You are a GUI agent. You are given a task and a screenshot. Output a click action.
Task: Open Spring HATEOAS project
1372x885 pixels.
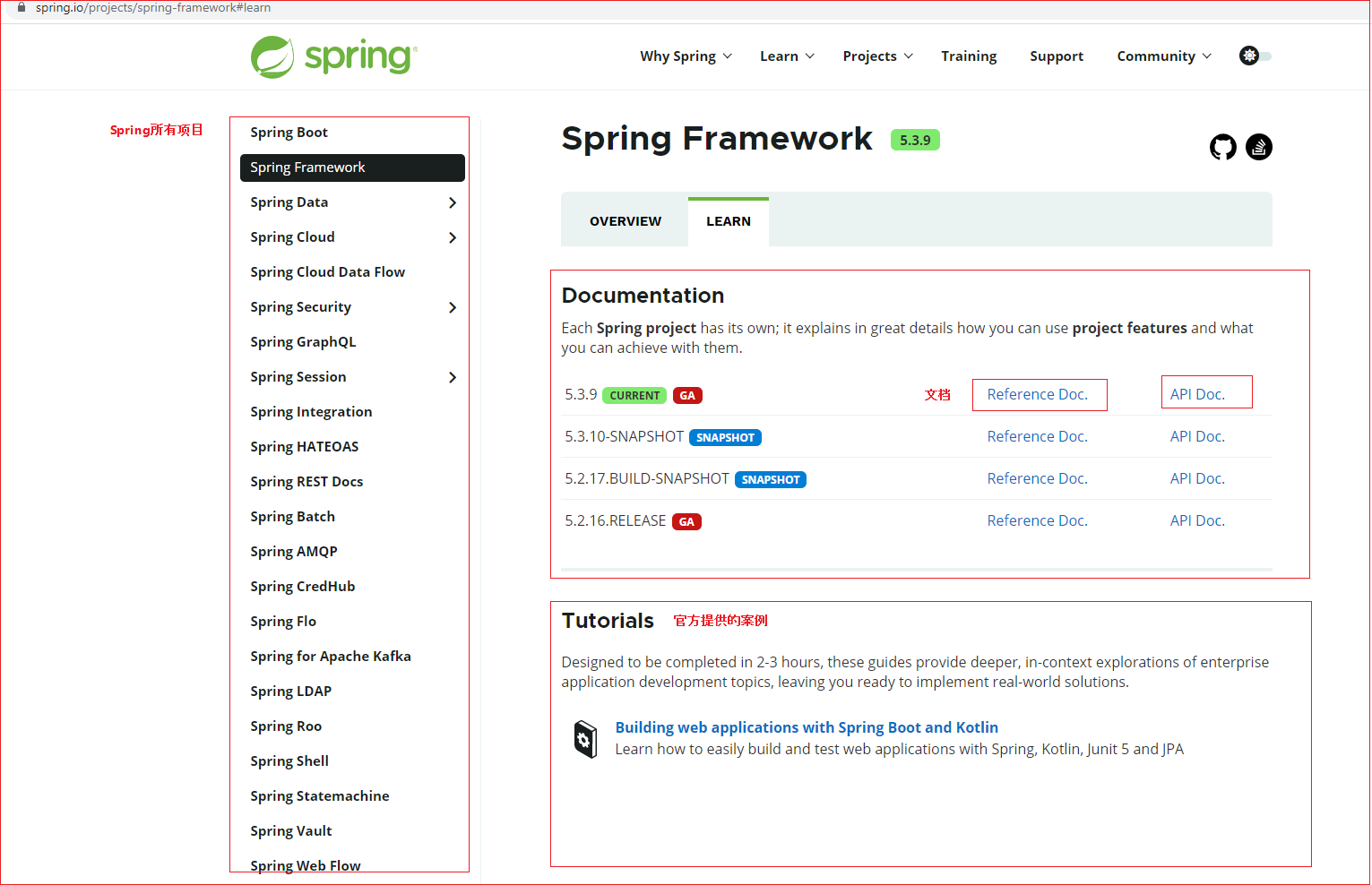click(x=305, y=447)
